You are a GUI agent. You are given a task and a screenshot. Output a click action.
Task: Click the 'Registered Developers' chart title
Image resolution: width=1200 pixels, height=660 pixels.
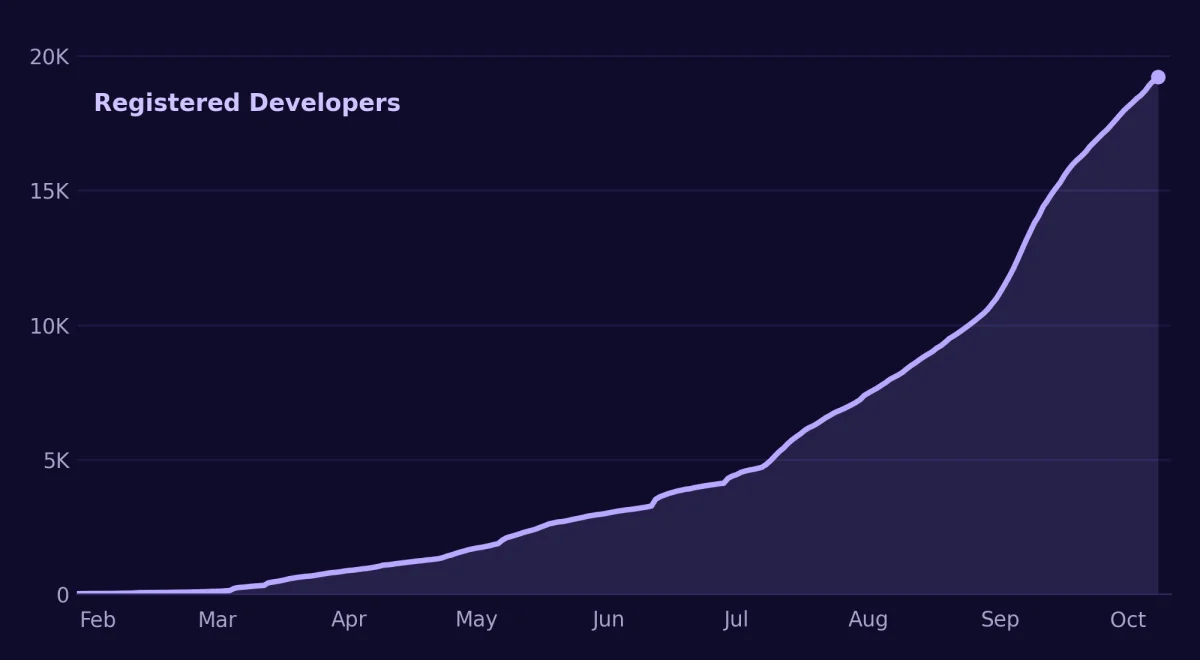(247, 103)
